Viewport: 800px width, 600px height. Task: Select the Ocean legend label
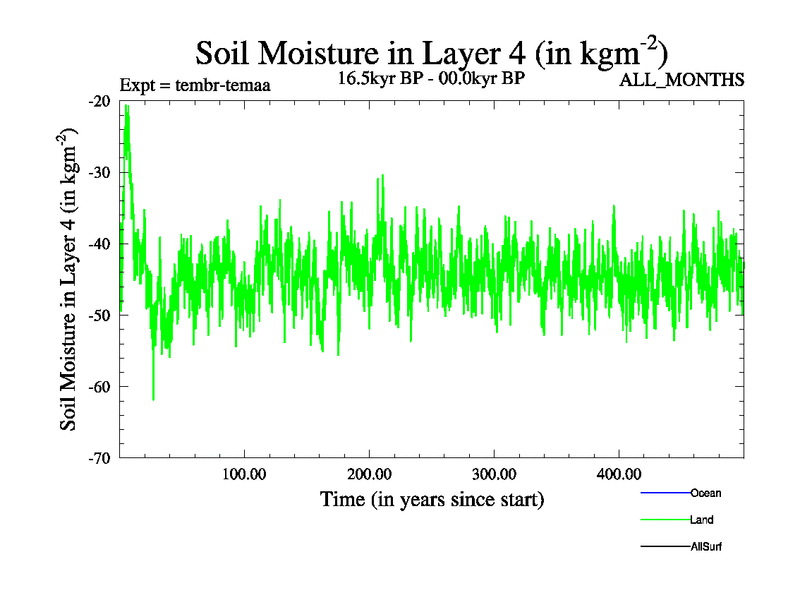coord(705,493)
